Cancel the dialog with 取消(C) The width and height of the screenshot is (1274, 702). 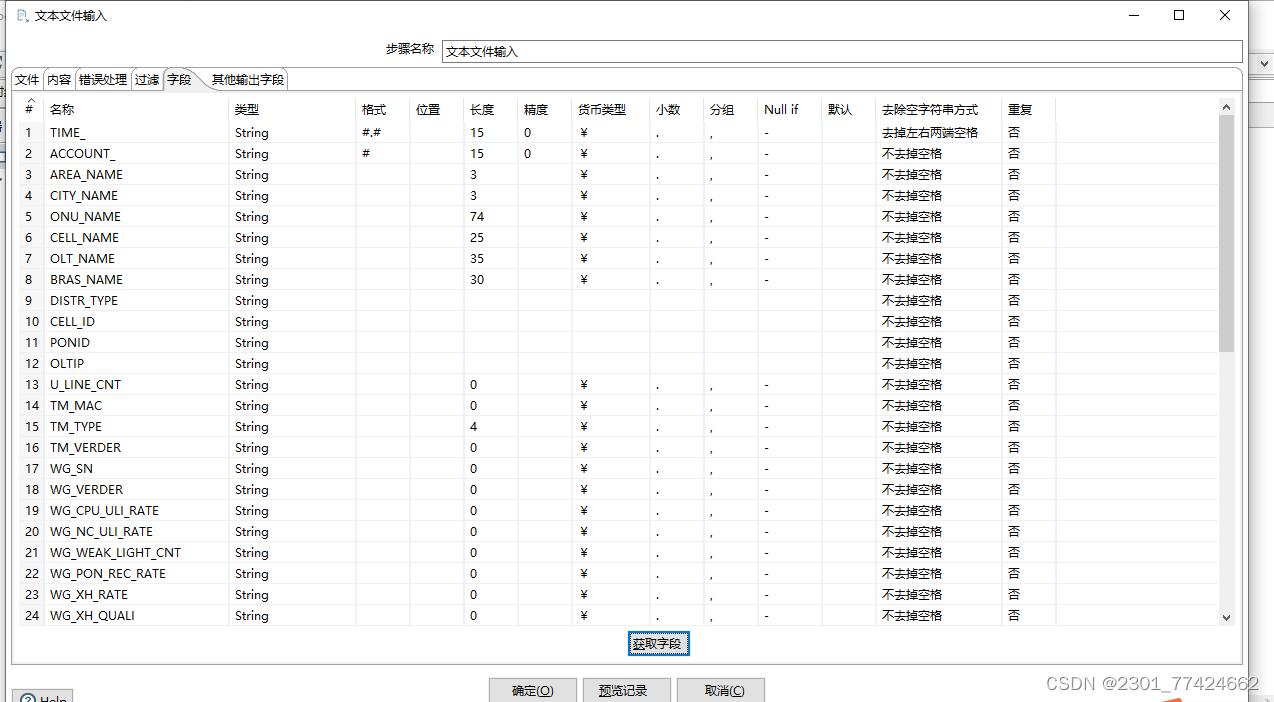(x=720, y=690)
